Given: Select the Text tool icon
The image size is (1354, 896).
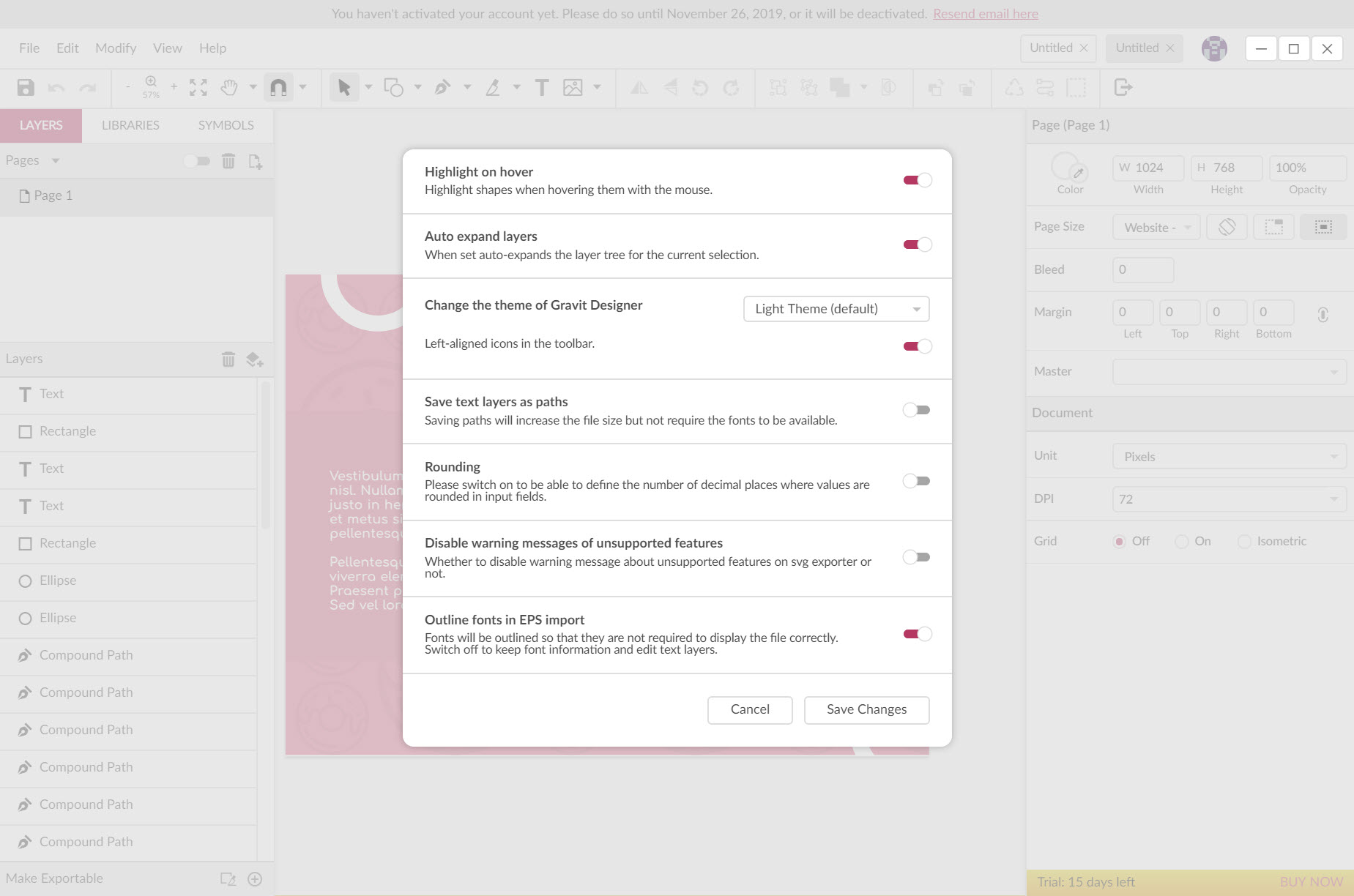Looking at the screenshot, I should pyautogui.click(x=542, y=88).
